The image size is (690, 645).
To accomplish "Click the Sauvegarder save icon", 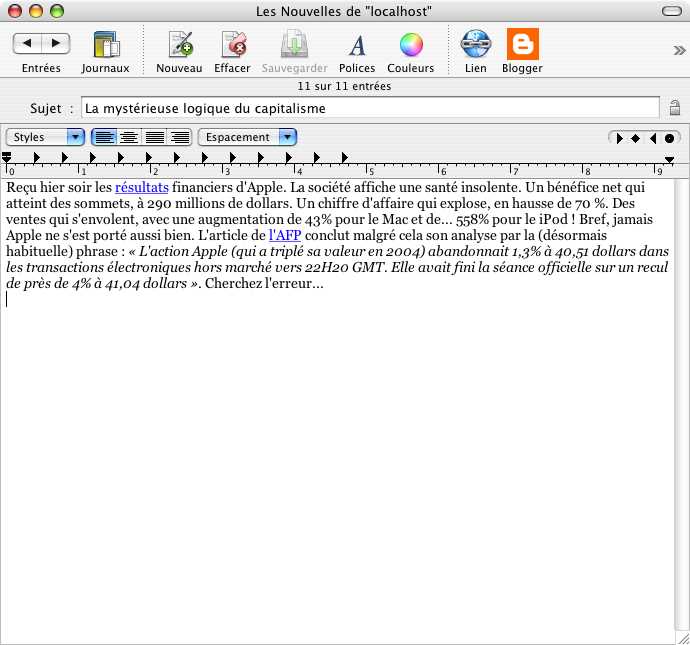I will point(294,44).
